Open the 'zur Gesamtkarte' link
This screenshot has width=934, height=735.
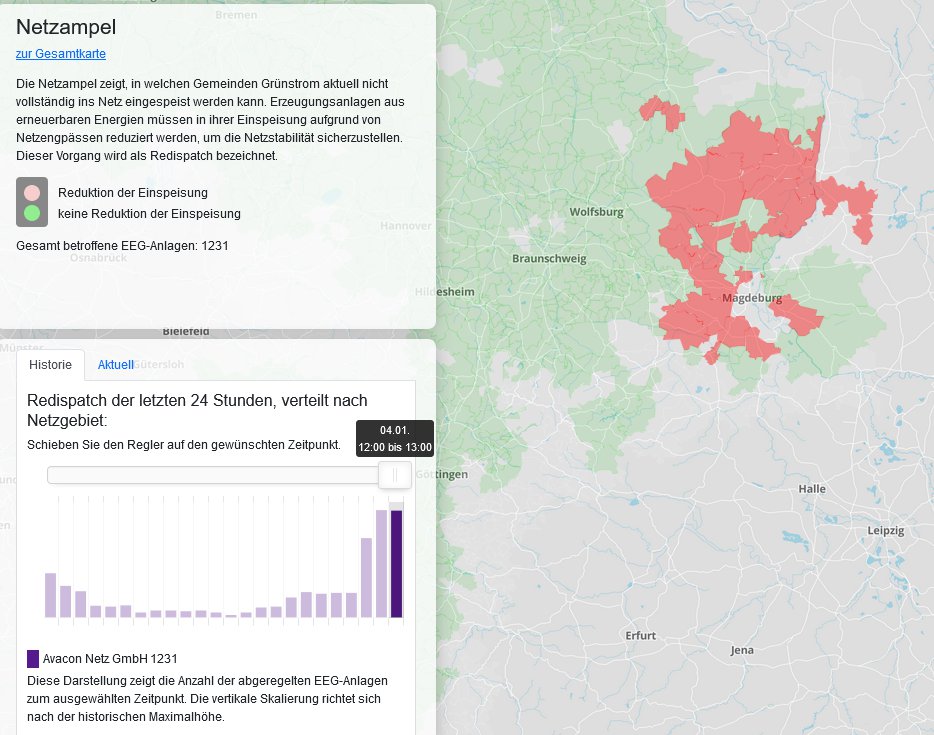pyautogui.click(x=61, y=54)
